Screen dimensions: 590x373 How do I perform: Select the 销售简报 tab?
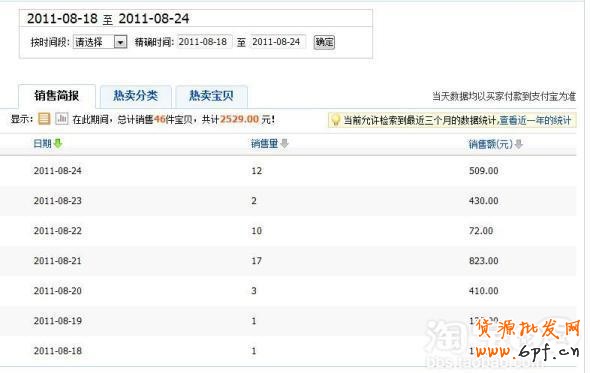(57, 96)
